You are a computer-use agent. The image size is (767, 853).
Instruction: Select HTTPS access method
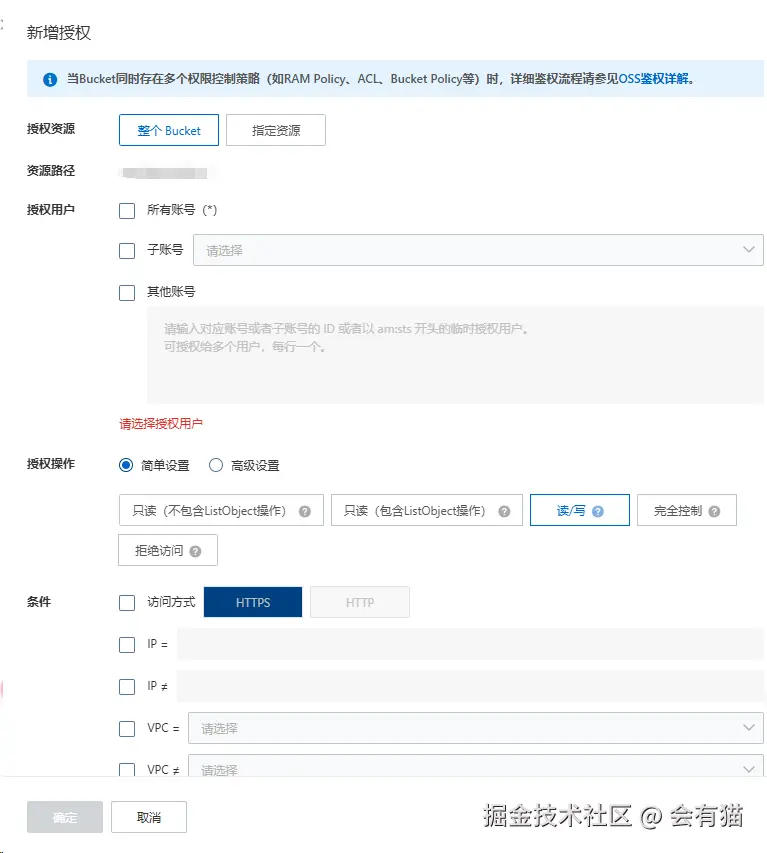(253, 602)
